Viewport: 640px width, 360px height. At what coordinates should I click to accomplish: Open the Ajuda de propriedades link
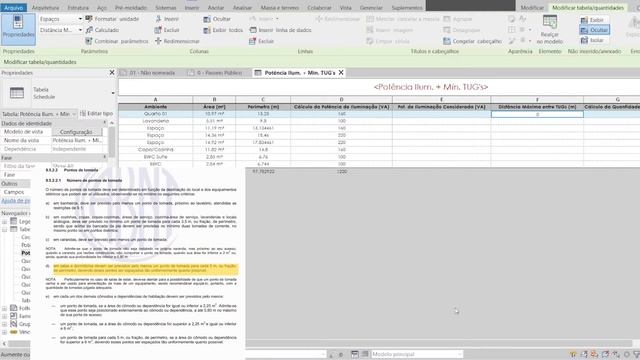pyautogui.click(x=16, y=200)
